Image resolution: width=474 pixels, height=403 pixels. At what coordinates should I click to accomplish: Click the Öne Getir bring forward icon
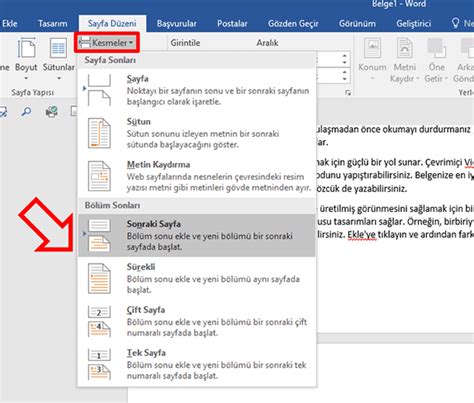point(437,48)
